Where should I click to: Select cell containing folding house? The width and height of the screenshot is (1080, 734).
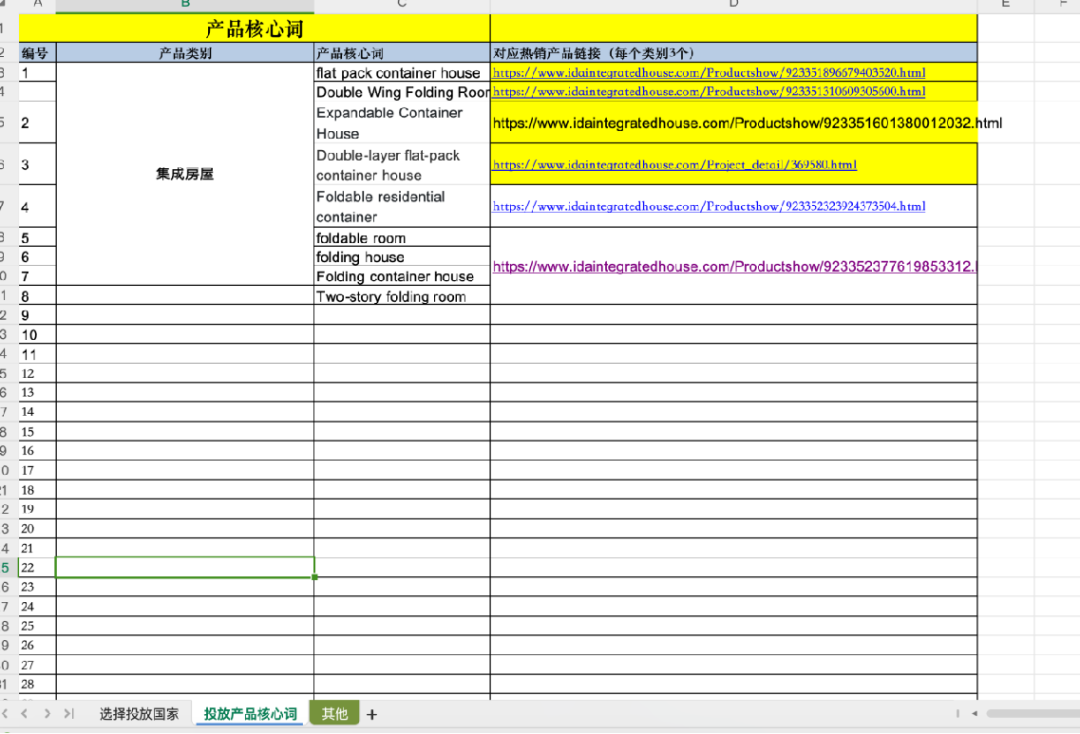click(x=402, y=257)
